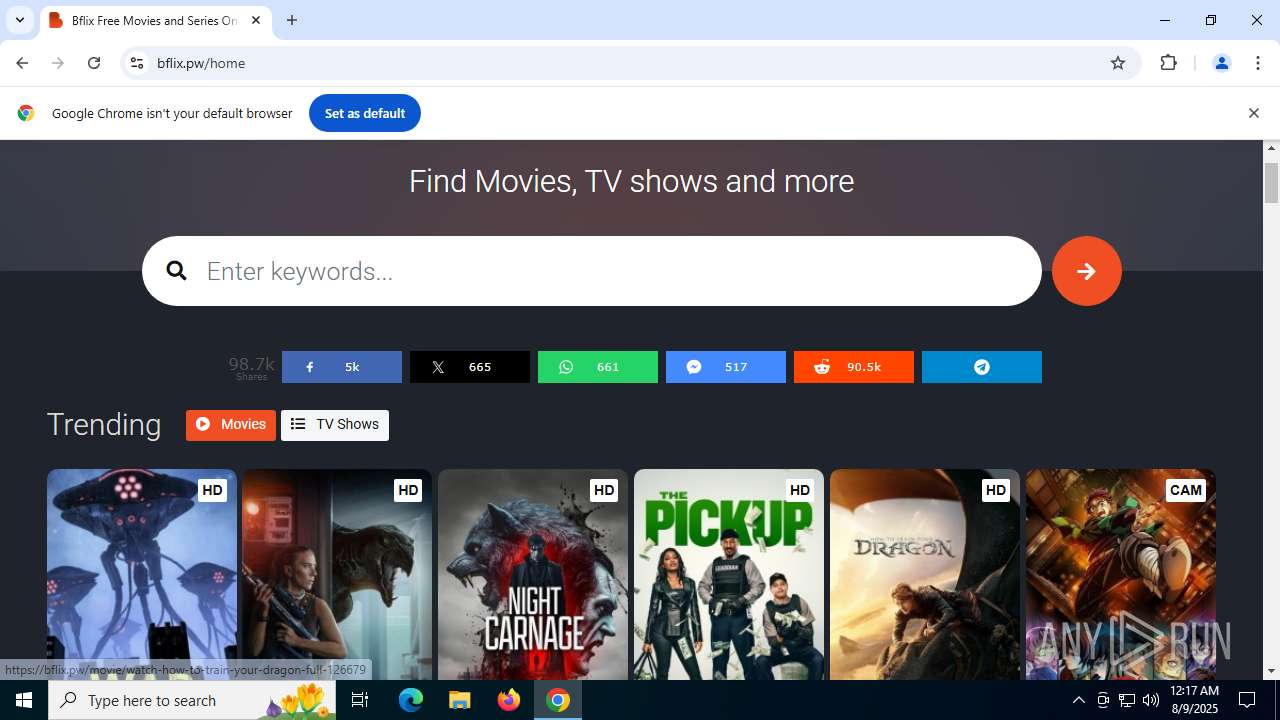The height and width of the screenshot is (720, 1280).
Task: Open the alien tripod movie poster
Action: click(142, 575)
